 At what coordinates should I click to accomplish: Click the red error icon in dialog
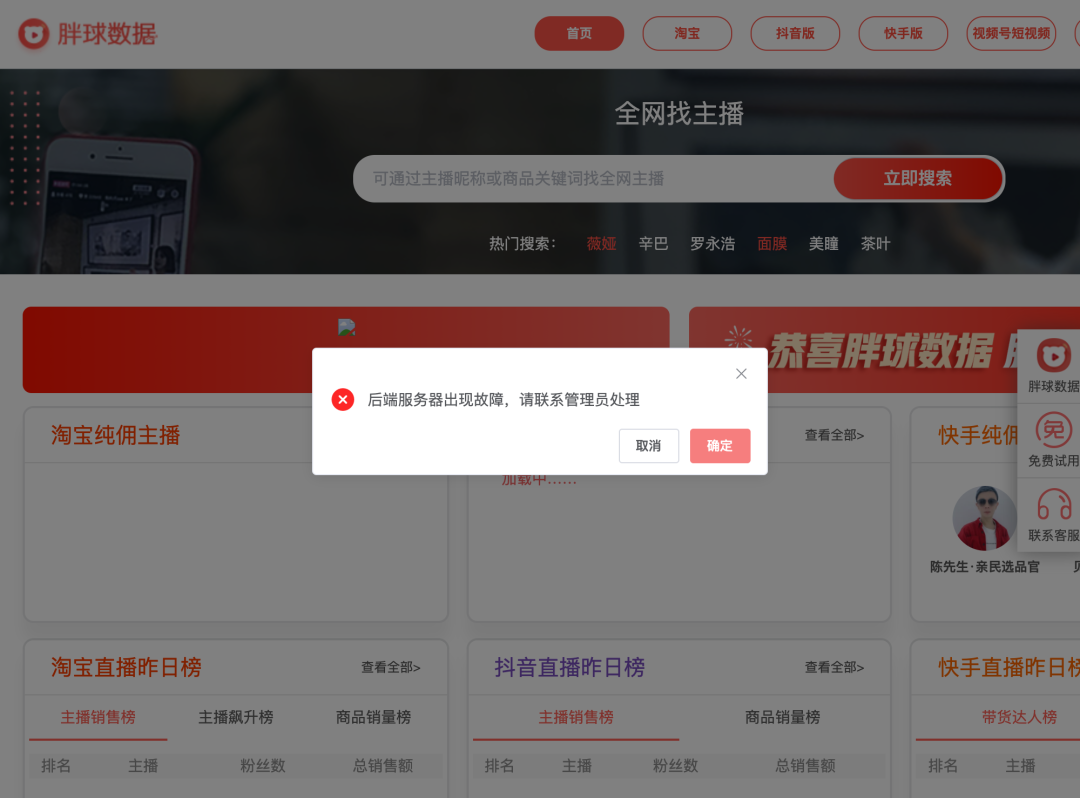pyautogui.click(x=343, y=399)
